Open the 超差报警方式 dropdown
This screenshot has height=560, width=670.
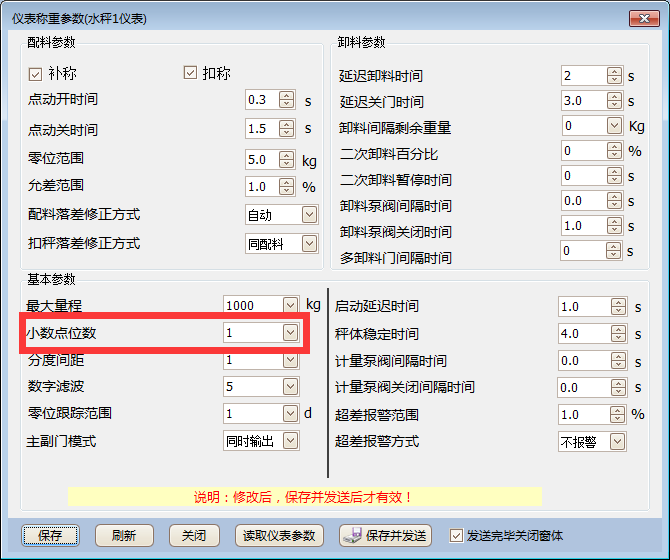click(617, 442)
